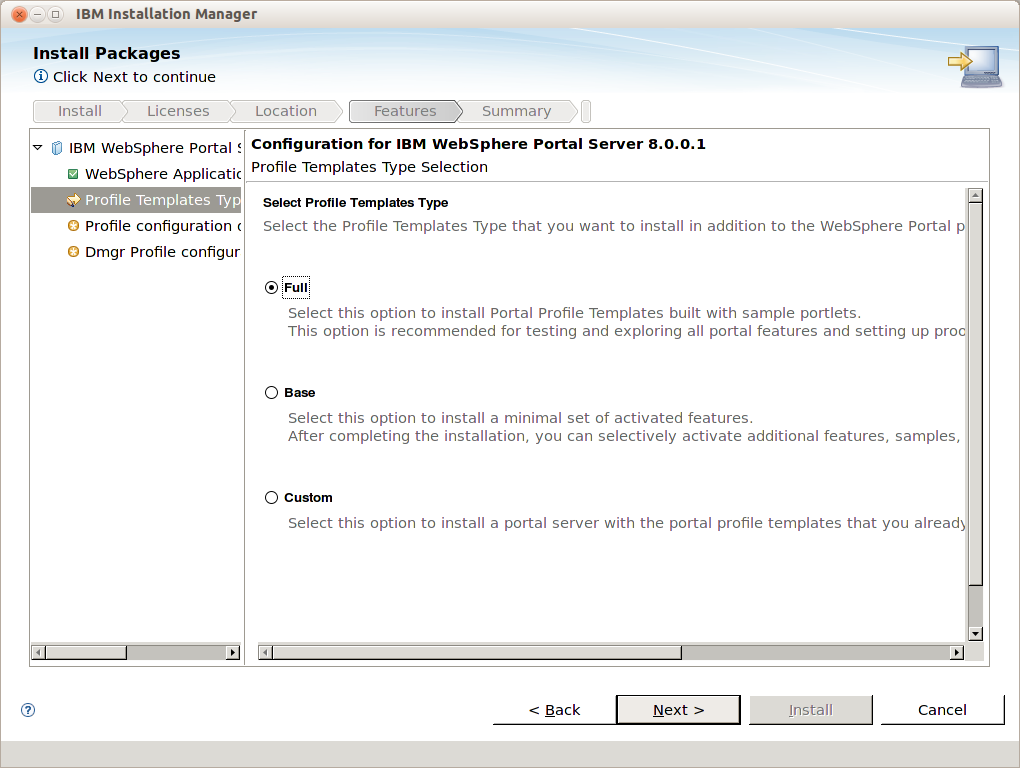Click the help question mark icon

pos(28,709)
